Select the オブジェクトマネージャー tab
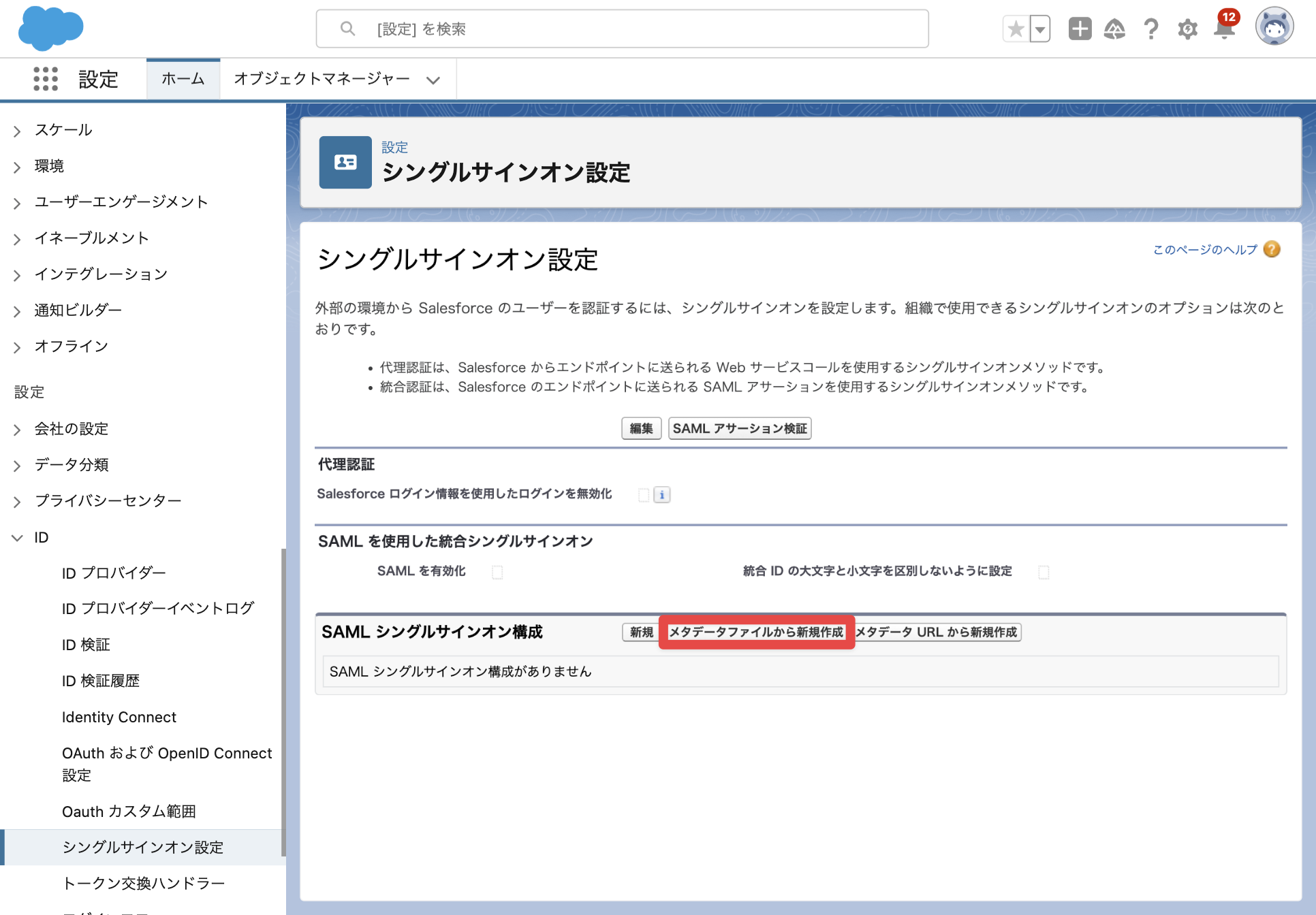Viewport: 1316px width, 915px height. click(322, 79)
